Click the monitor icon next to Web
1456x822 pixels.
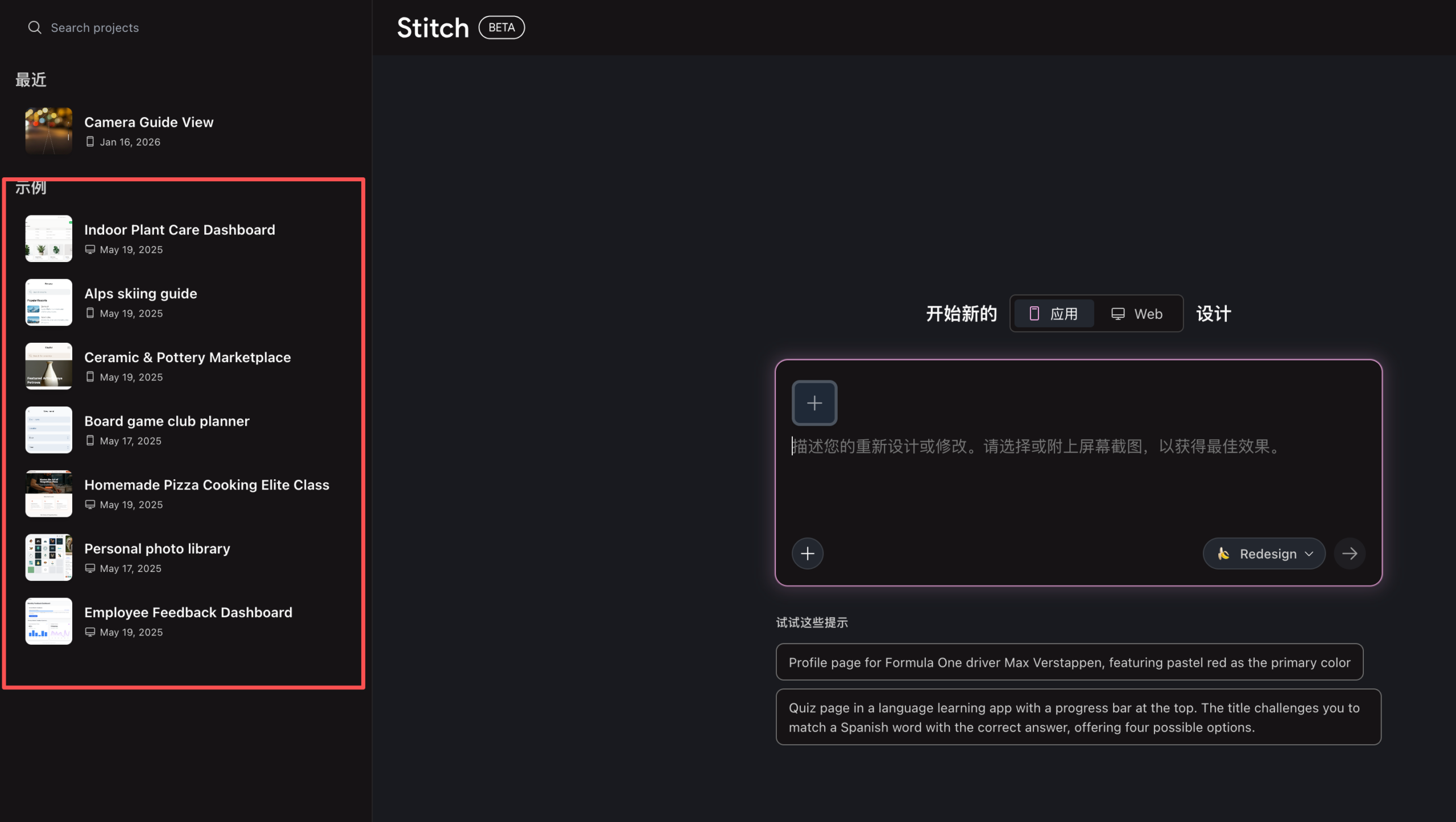coord(1118,313)
